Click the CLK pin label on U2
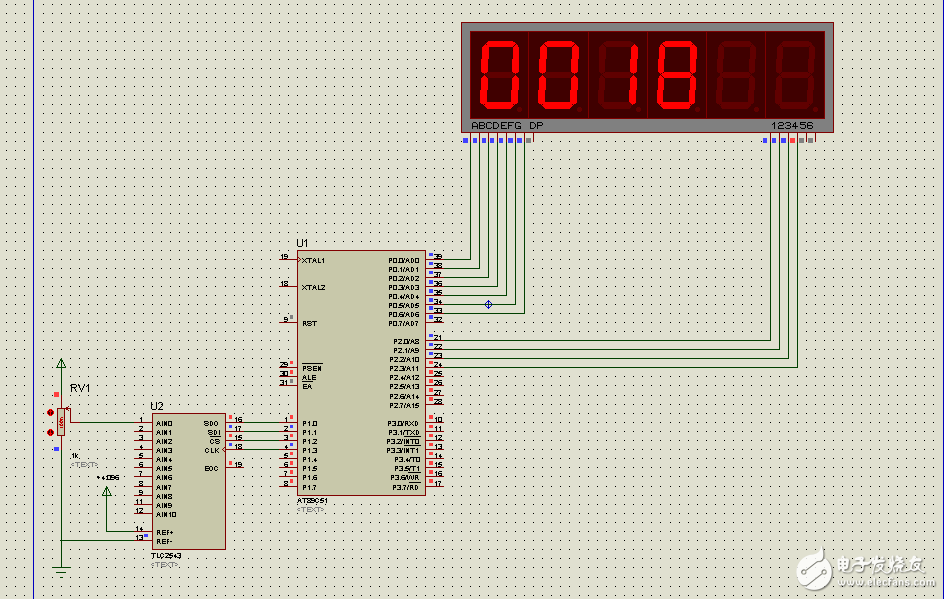944x599 pixels. point(212,451)
